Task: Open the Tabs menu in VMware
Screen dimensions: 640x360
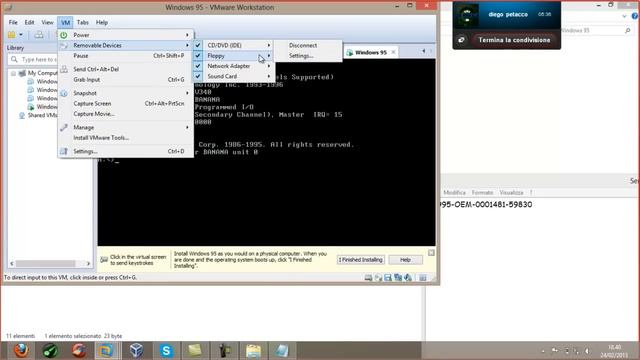Action: pos(82,22)
